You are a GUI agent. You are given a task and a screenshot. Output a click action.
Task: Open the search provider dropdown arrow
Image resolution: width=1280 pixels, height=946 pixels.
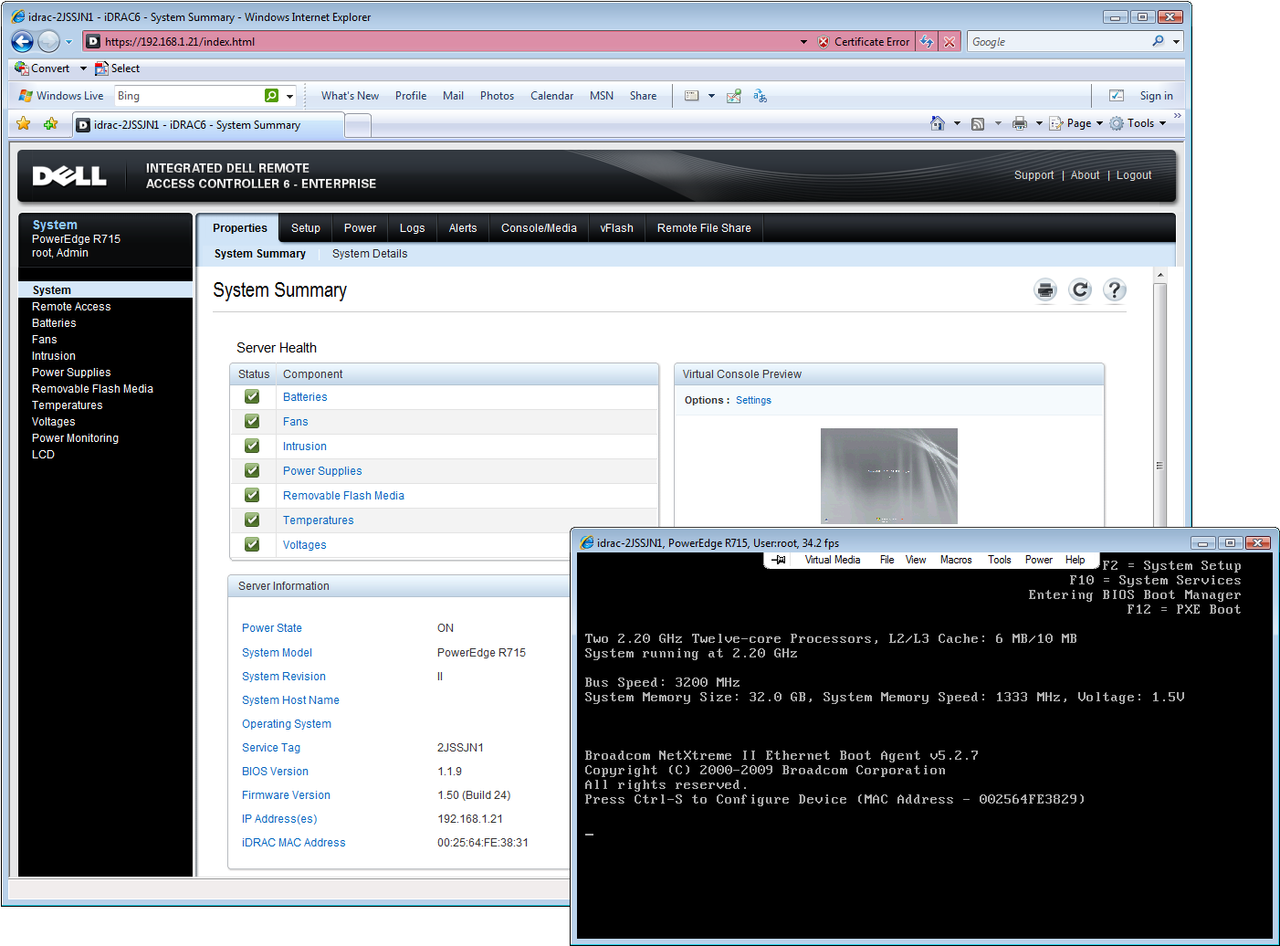pos(1176,42)
